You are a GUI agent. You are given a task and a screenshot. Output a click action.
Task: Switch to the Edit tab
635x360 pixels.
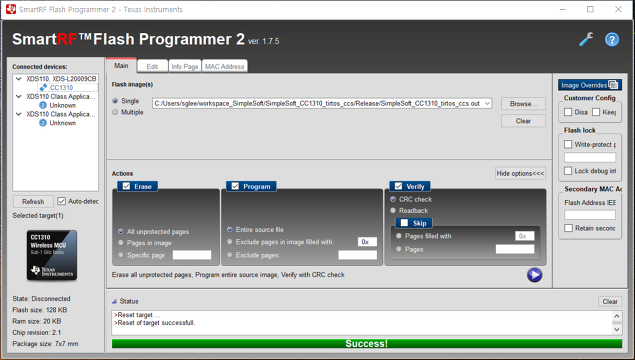click(x=152, y=66)
